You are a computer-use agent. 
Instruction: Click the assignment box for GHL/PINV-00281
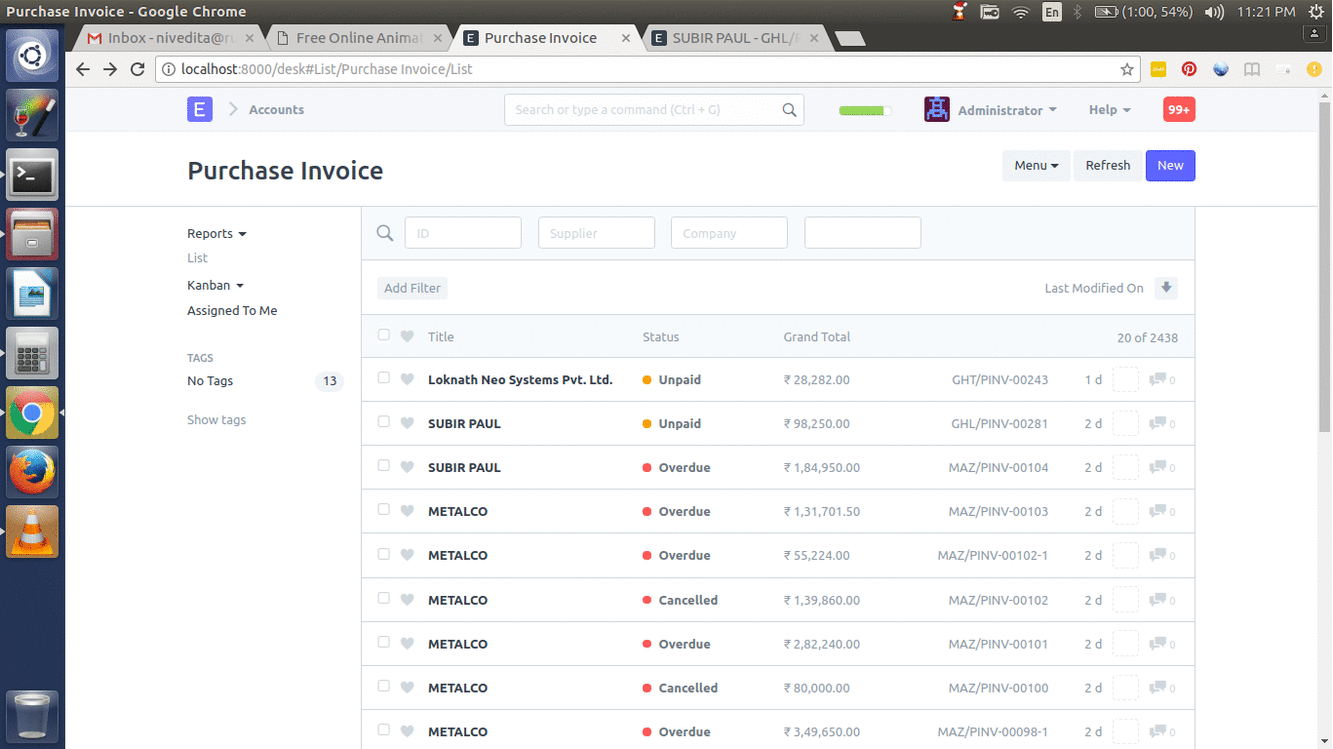coord(1126,424)
